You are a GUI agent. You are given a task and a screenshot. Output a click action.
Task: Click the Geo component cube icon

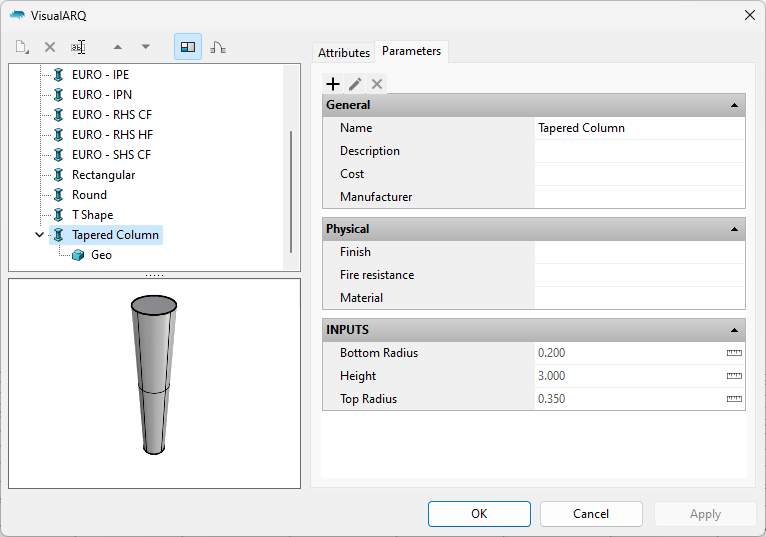click(78, 255)
